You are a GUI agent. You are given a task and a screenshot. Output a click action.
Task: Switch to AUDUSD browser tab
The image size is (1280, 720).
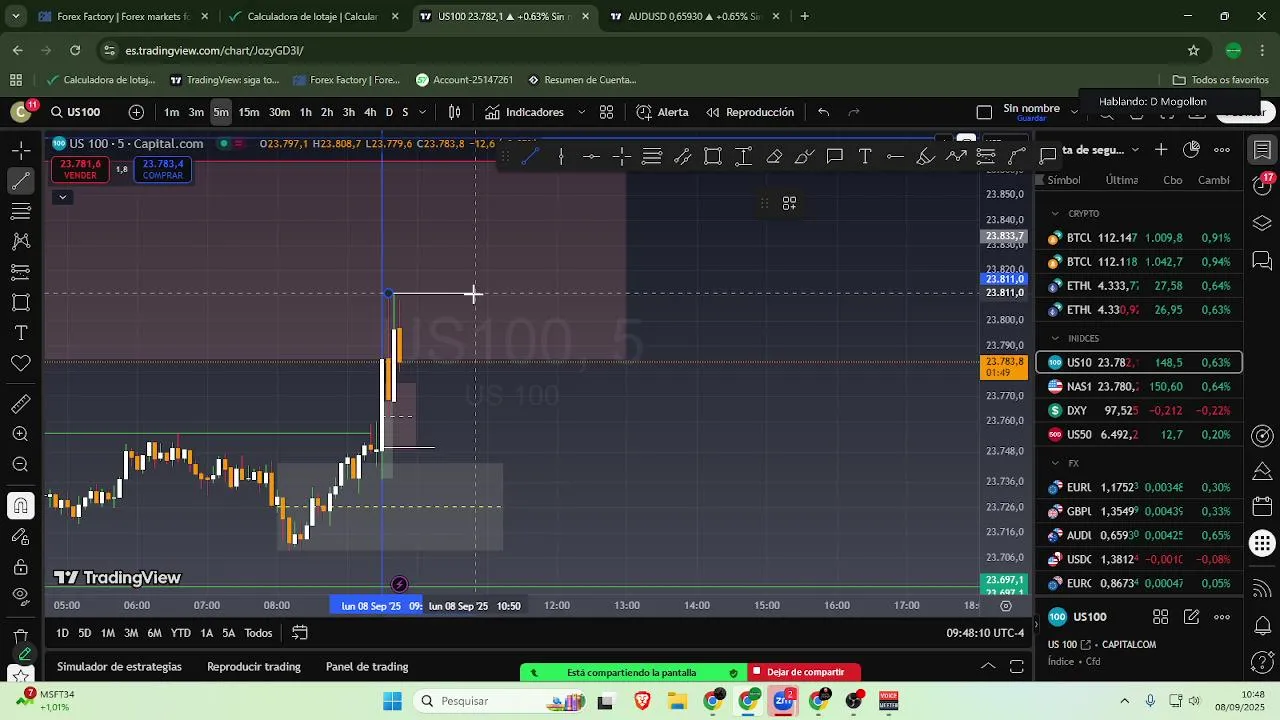click(x=694, y=16)
